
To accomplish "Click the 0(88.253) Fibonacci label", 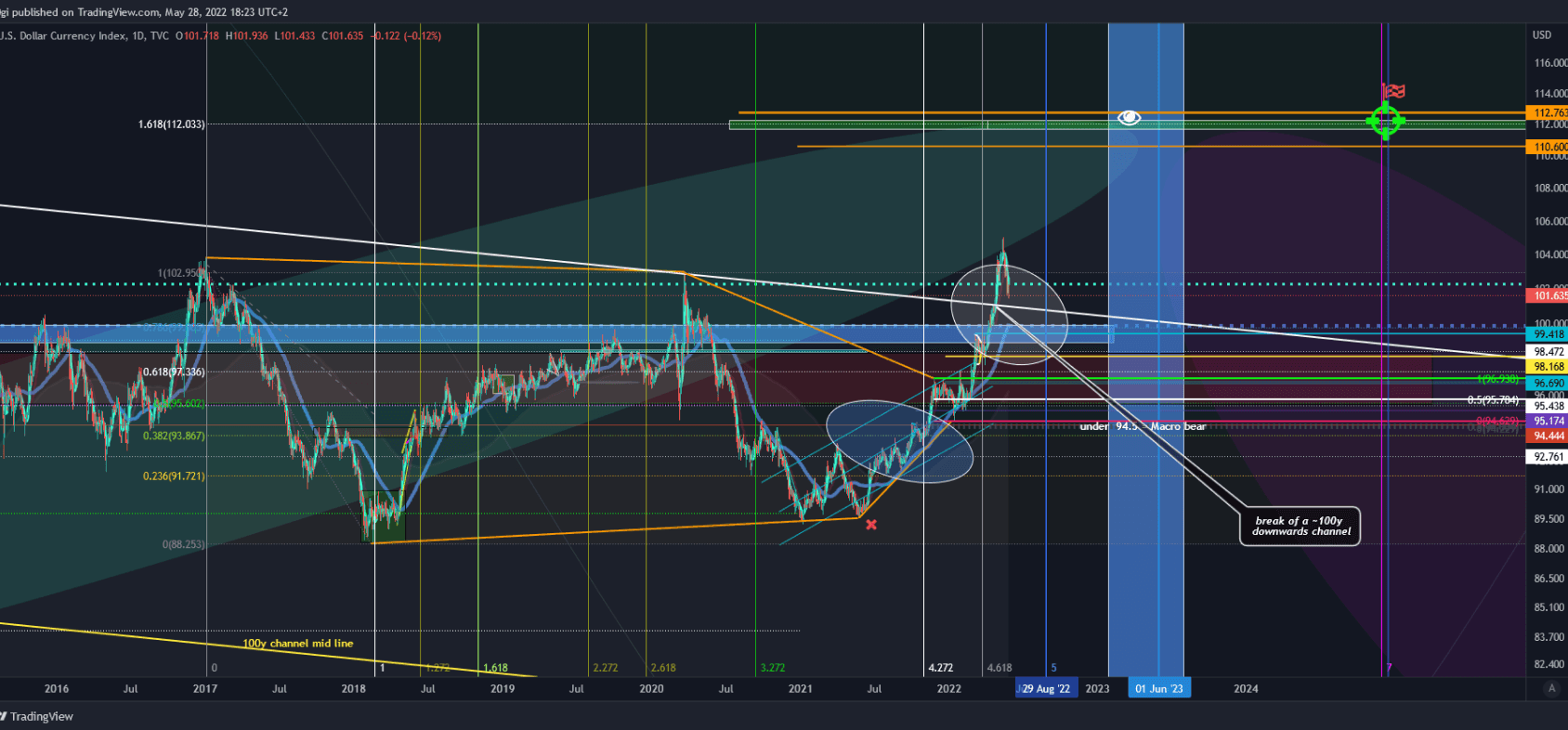I will tap(184, 544).
